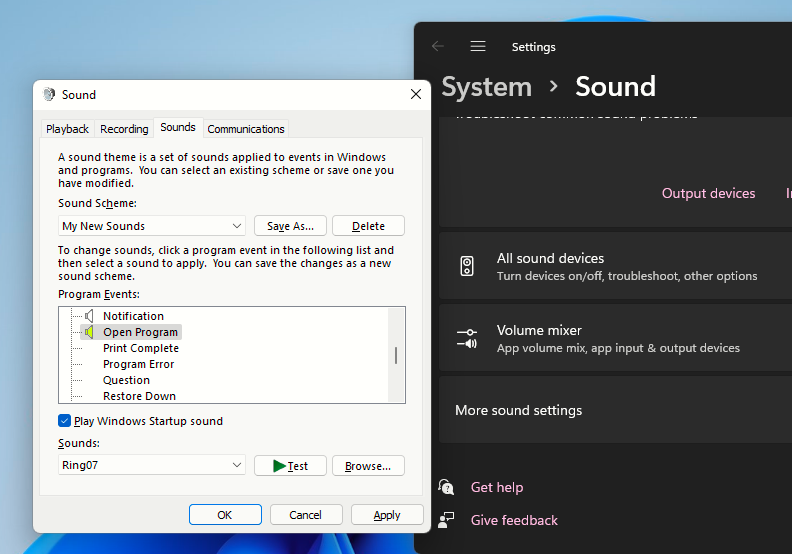The width and height of the screenshot is (792, 554).
Task: Expand More sound settings section
Action: (x=615, y=410)
